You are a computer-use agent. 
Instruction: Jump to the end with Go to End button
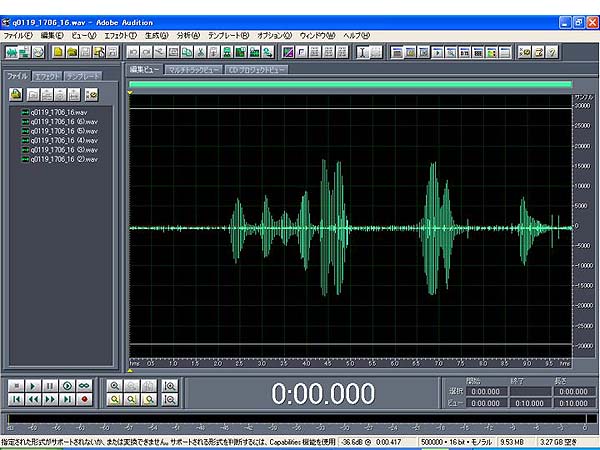pyautogui.click(x=67, y=399)
